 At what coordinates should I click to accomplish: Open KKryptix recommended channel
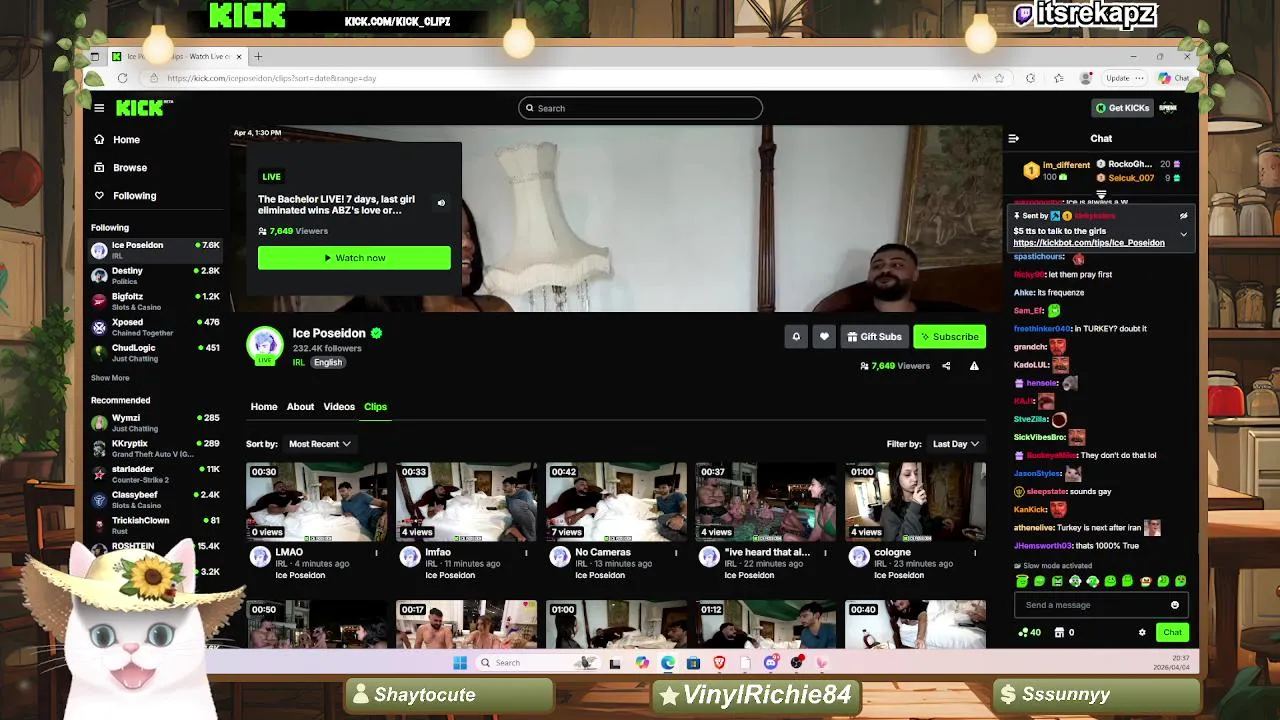(155, 449)
